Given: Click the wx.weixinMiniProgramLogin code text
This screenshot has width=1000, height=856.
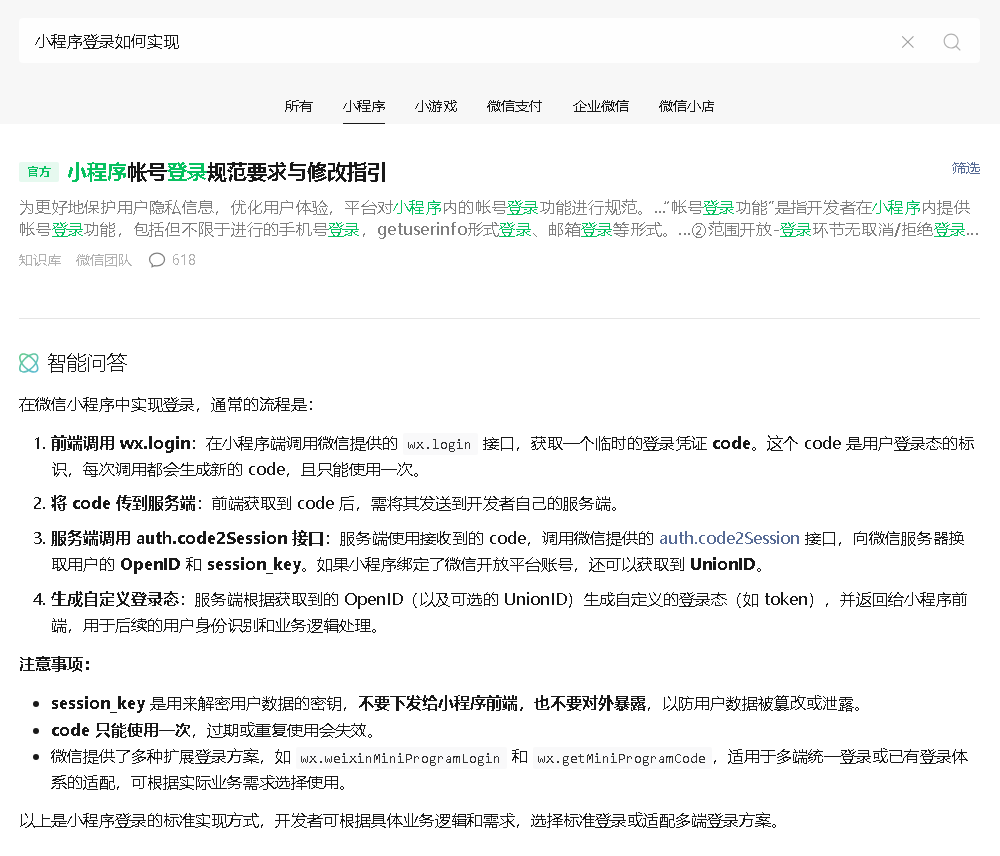Looking at the screenshot, I should click(x=400, y=758).
